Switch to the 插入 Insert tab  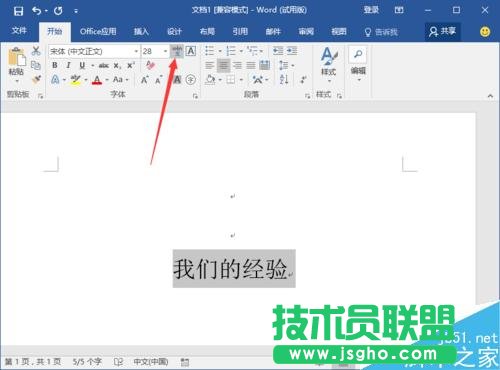point(141,32)
